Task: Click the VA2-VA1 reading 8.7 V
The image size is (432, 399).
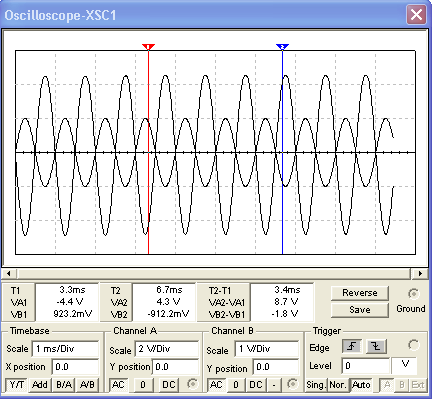Action: pos(286,302)
